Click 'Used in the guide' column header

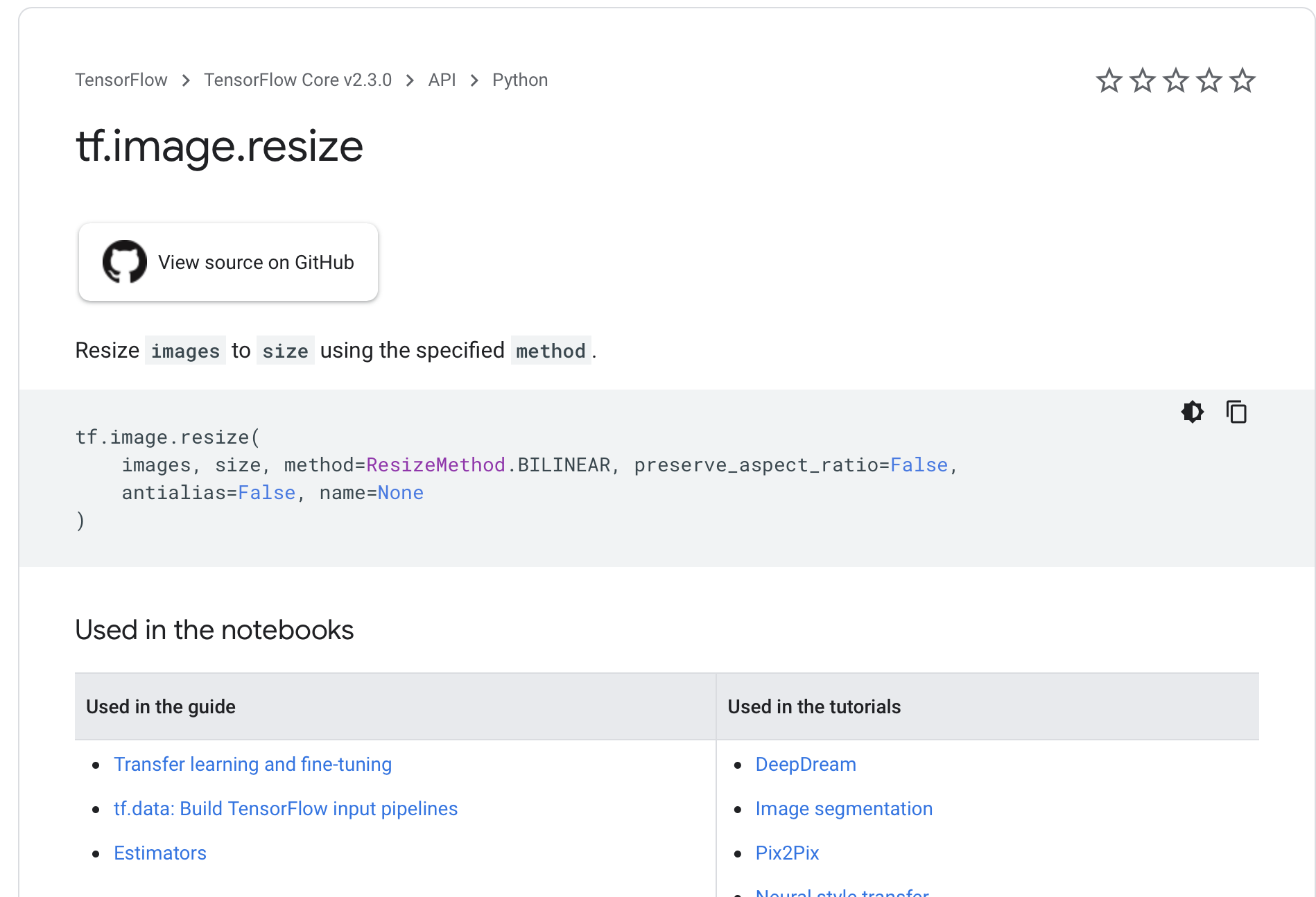click(161, 706)
